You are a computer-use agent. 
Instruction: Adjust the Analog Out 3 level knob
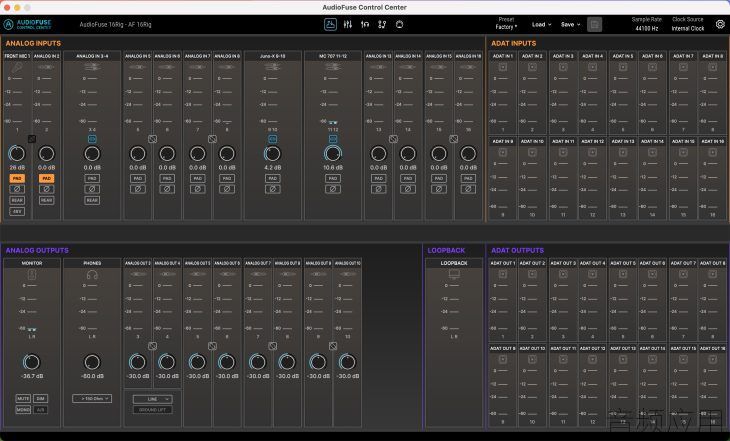tap(137, 362)
